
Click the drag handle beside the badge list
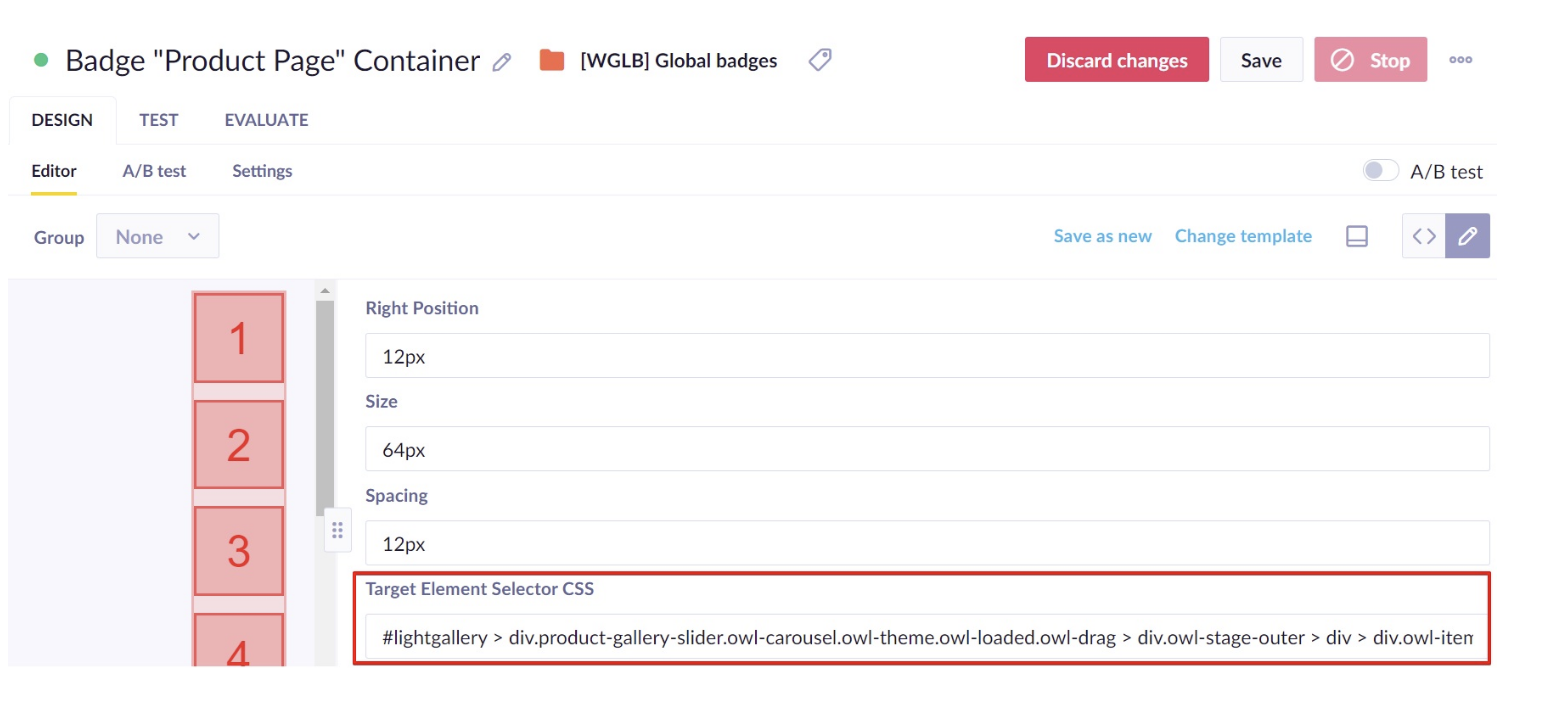click(x=338, y=529)
